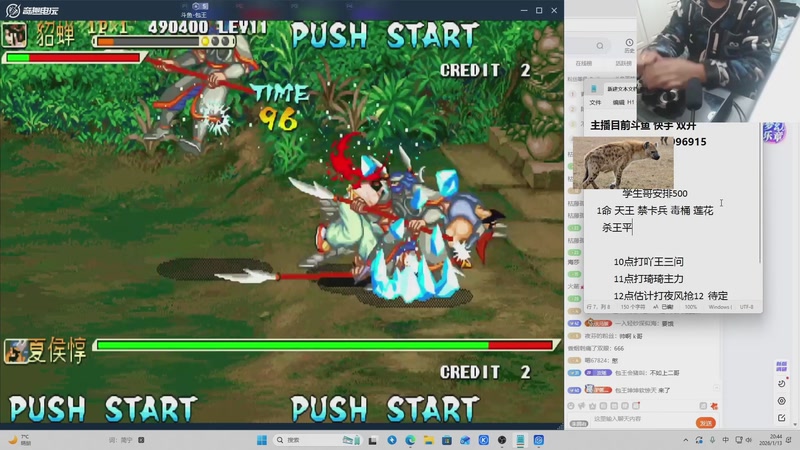Open the blue K app on taskbar

[x=484, y=440]
